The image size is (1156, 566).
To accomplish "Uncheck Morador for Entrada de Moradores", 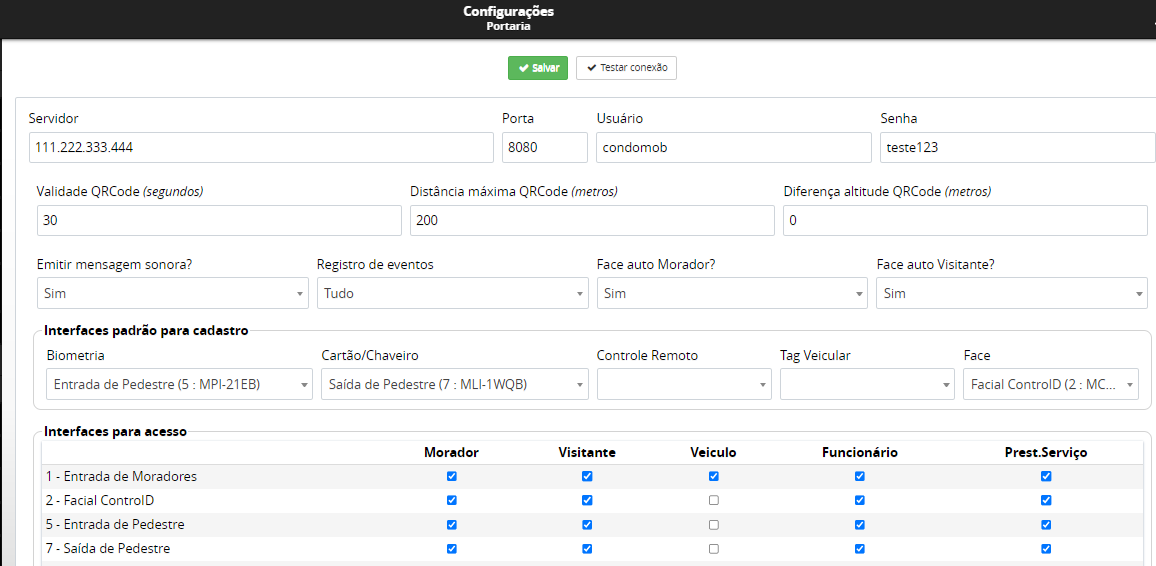I will click(x=451, y=476).
